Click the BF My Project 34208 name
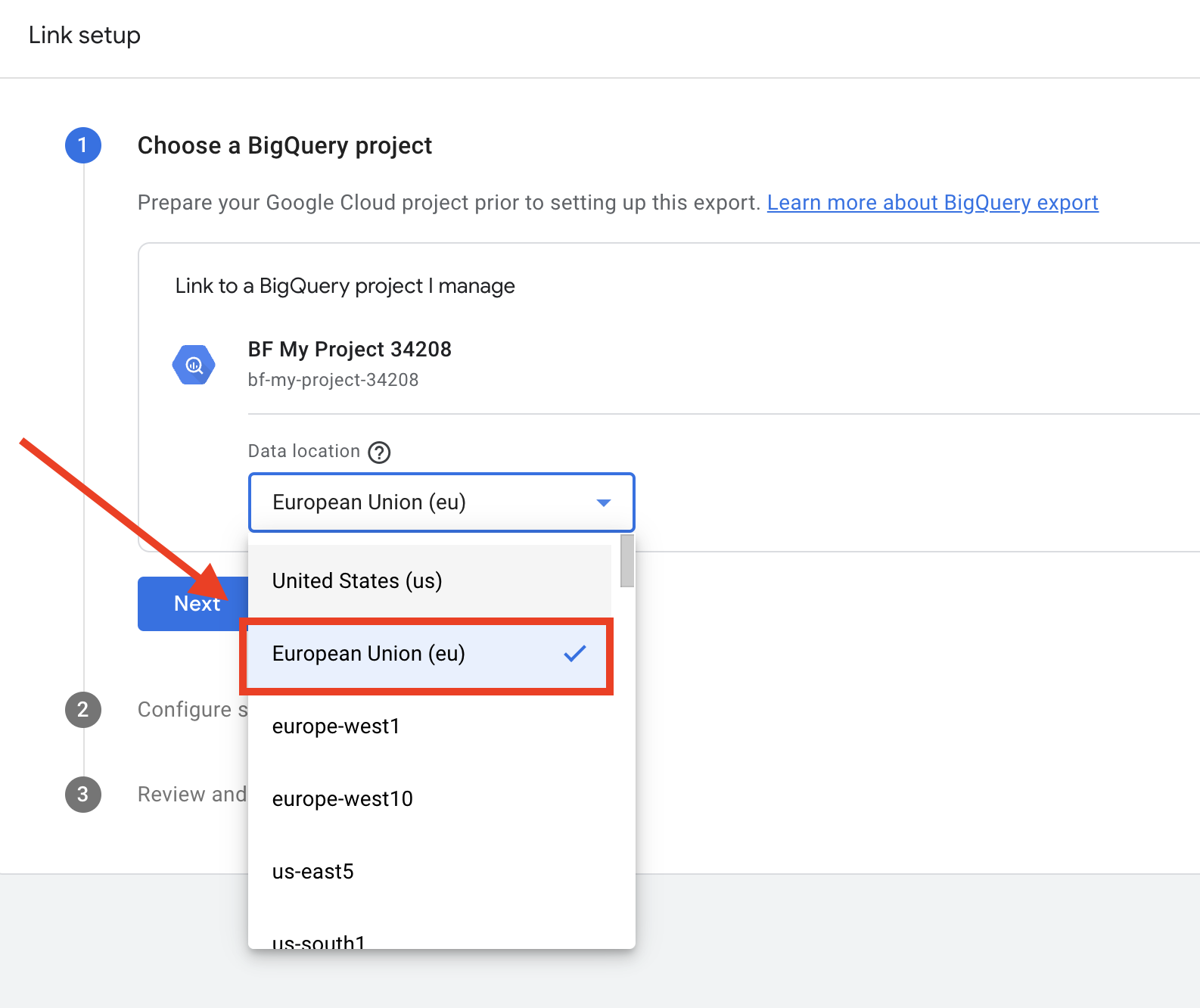1200x1008 pixels. pyautogui.click(x=350, y=350)
